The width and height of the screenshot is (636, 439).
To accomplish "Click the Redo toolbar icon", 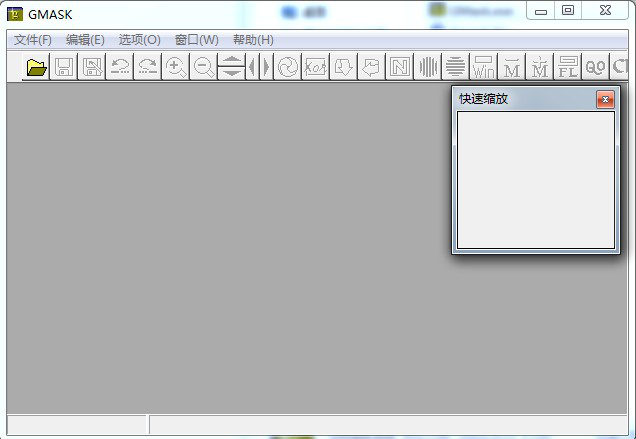I will click(x=148, y=67).
